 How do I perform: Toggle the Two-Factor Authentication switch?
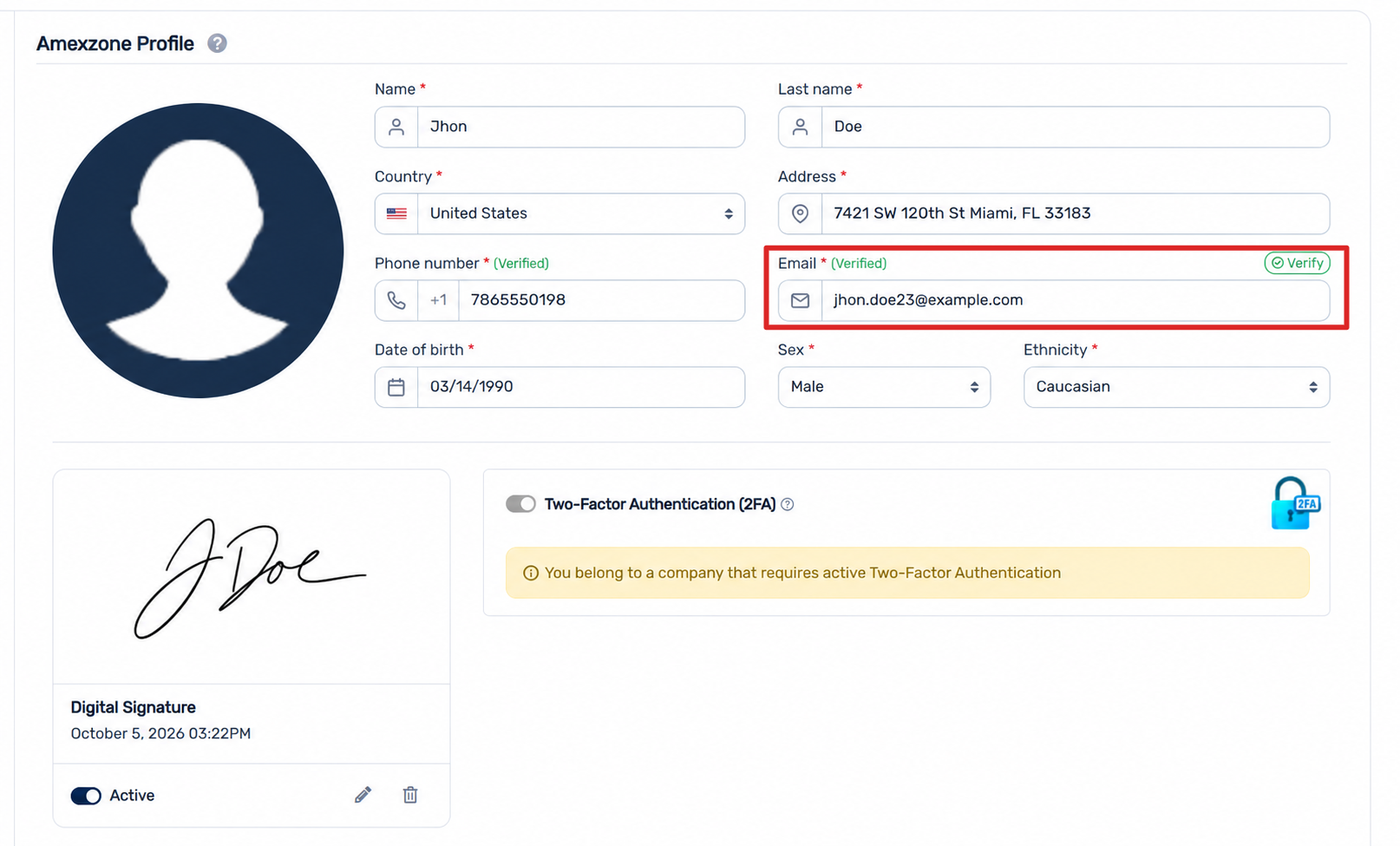520,504
